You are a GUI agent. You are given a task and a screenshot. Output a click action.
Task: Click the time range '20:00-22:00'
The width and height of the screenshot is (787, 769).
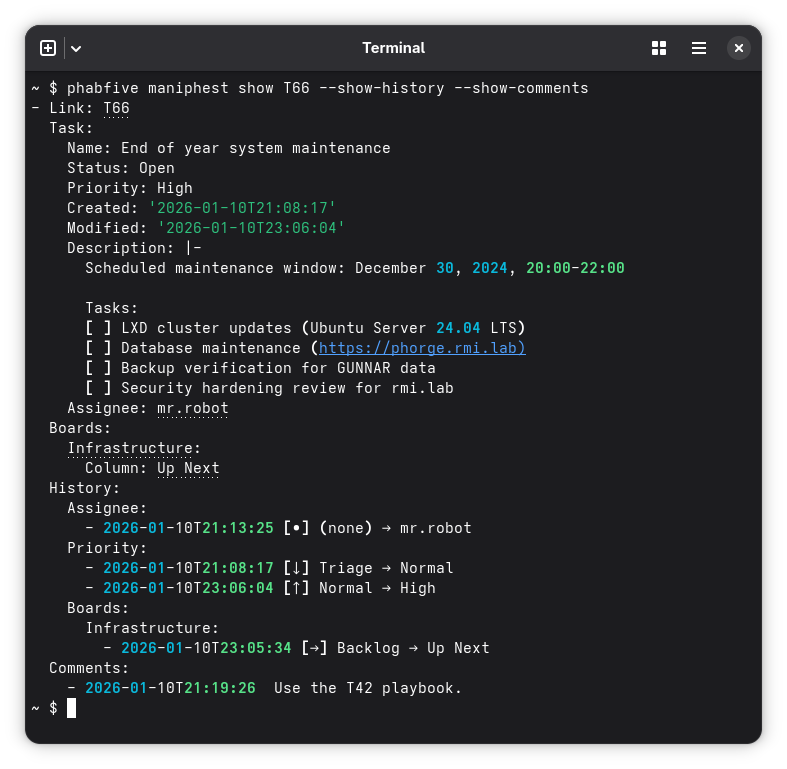coord(575,268)
